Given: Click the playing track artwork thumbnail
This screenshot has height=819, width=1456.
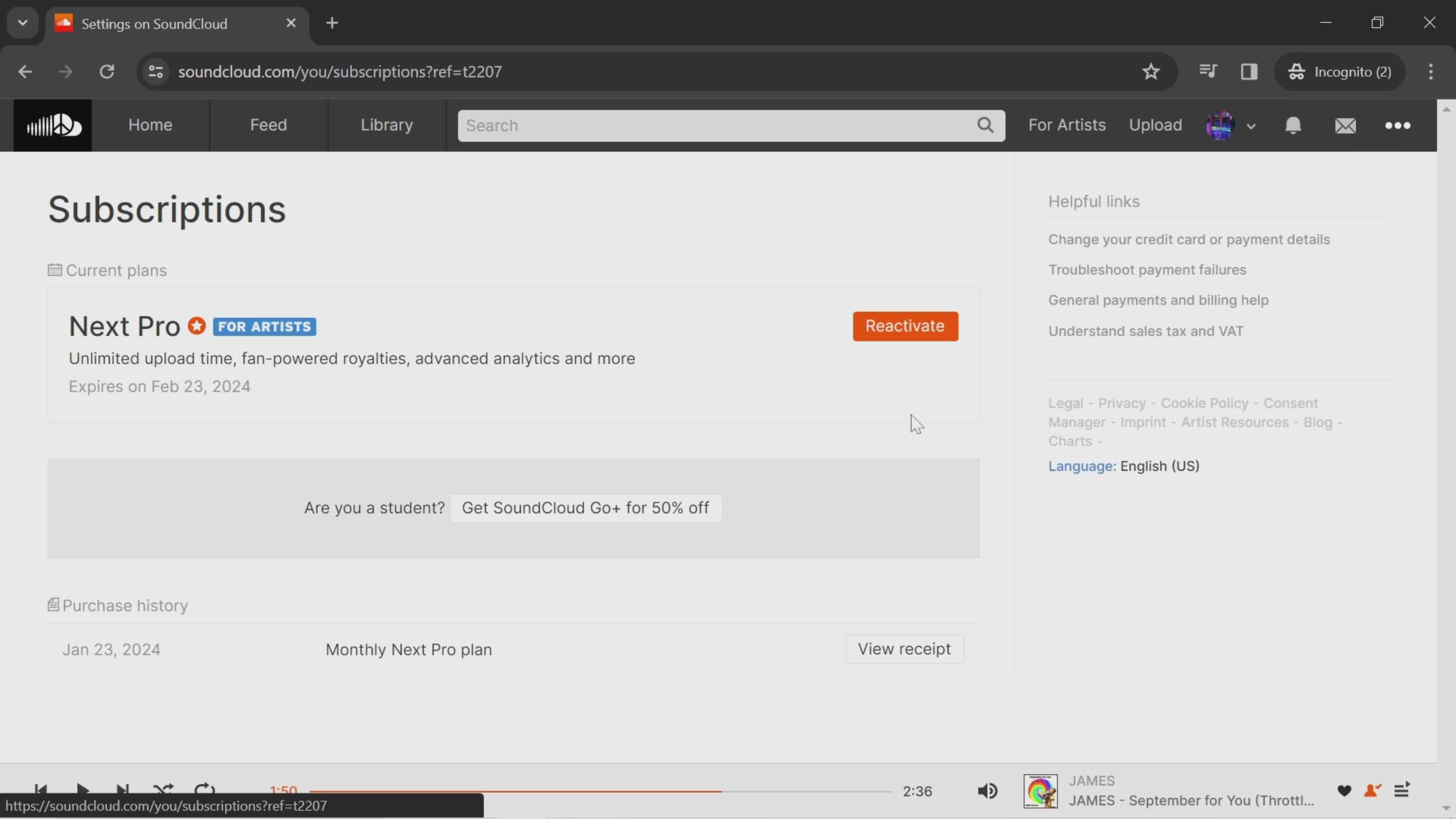Looking at the screenshot, I should tap(1040, 791).
